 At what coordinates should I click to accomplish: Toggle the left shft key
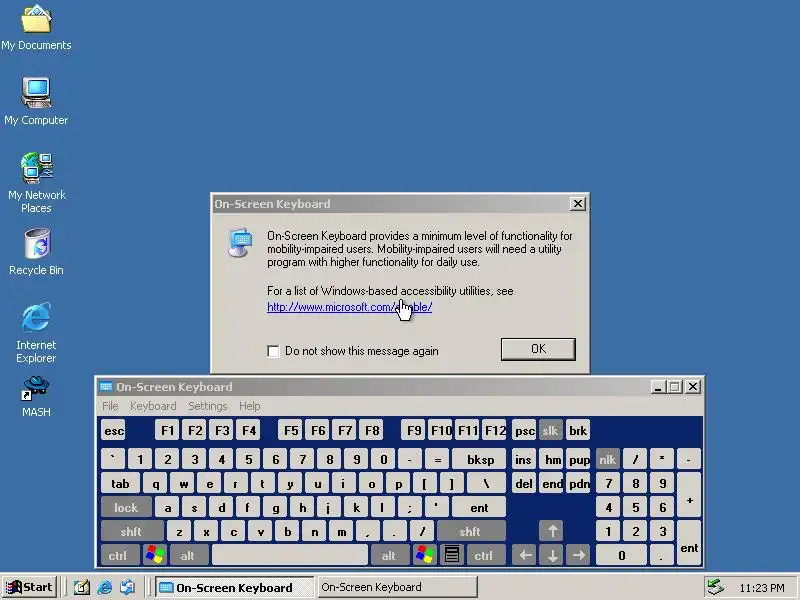click(131, 531)
